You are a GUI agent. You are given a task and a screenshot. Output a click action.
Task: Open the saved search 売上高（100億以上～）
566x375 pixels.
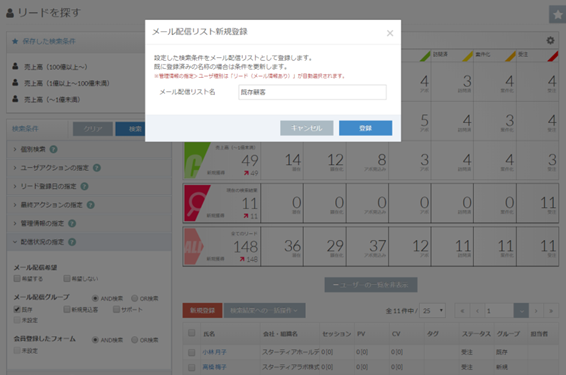(56, 67)
